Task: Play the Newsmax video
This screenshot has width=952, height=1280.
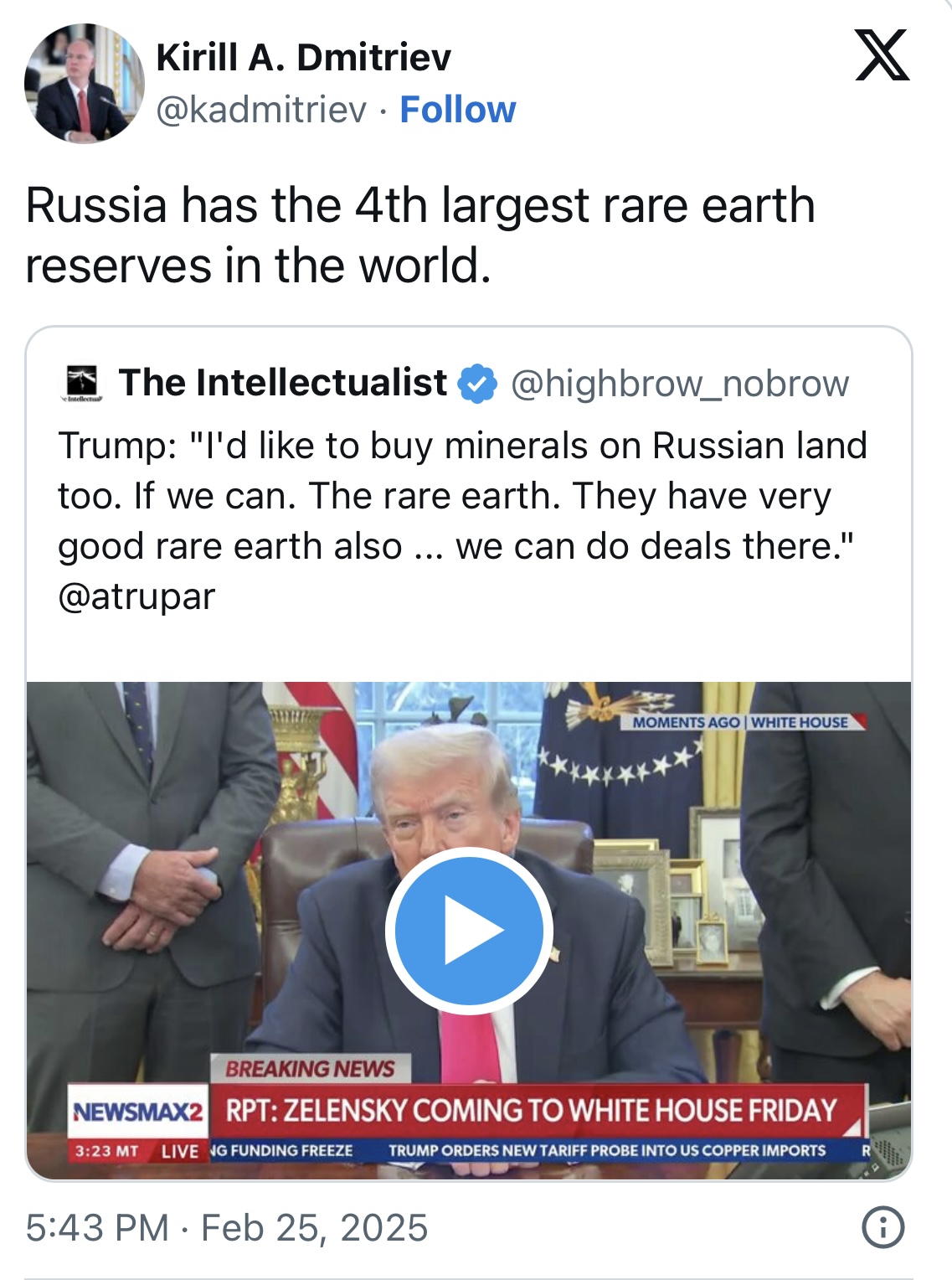Action: (469, 930)
